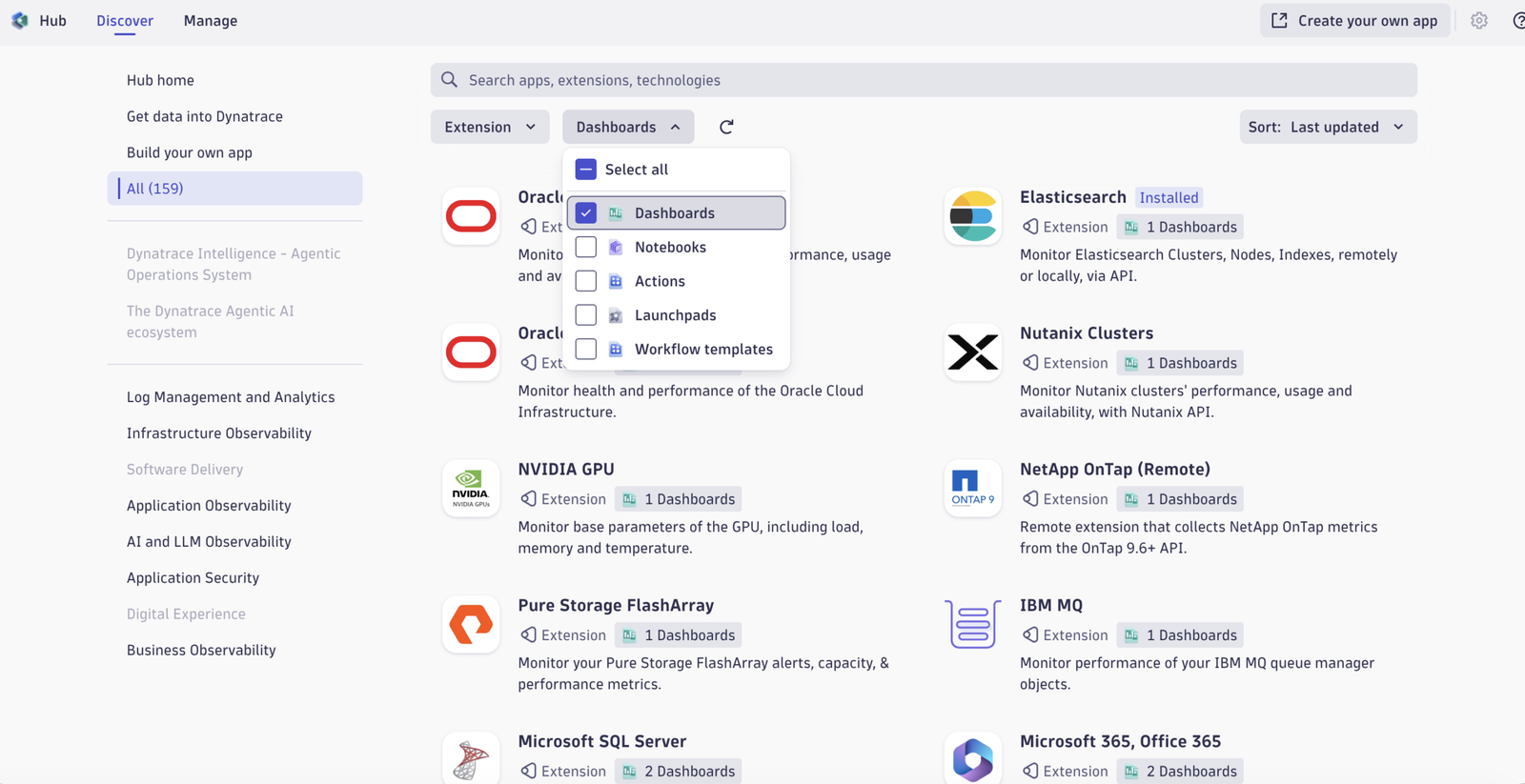1525x784 pixels.
Task: Open Sort Last updated dropdown
Action: tap(1328, 127)
